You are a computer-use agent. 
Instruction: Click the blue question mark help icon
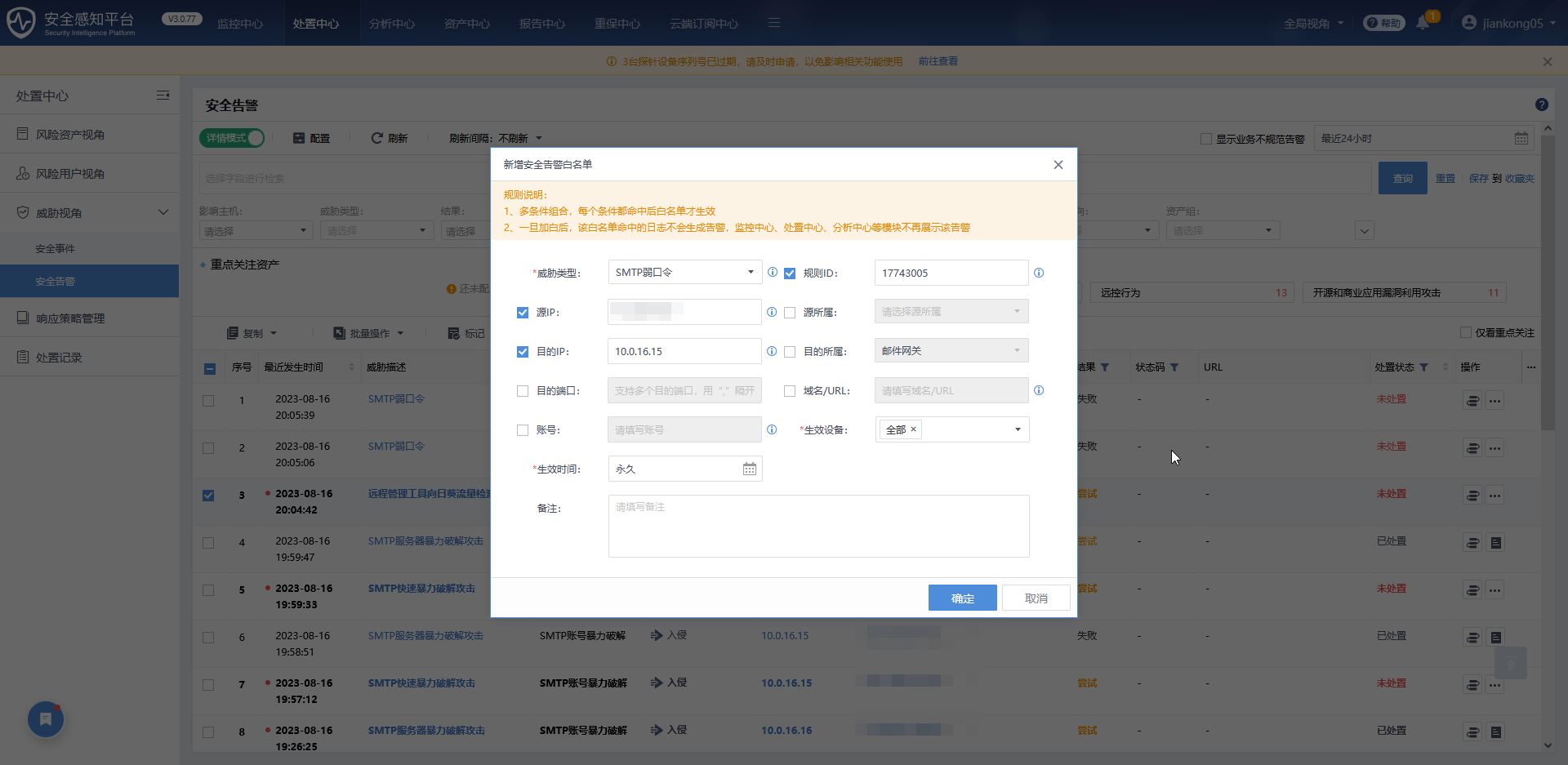coord(1541,105)
